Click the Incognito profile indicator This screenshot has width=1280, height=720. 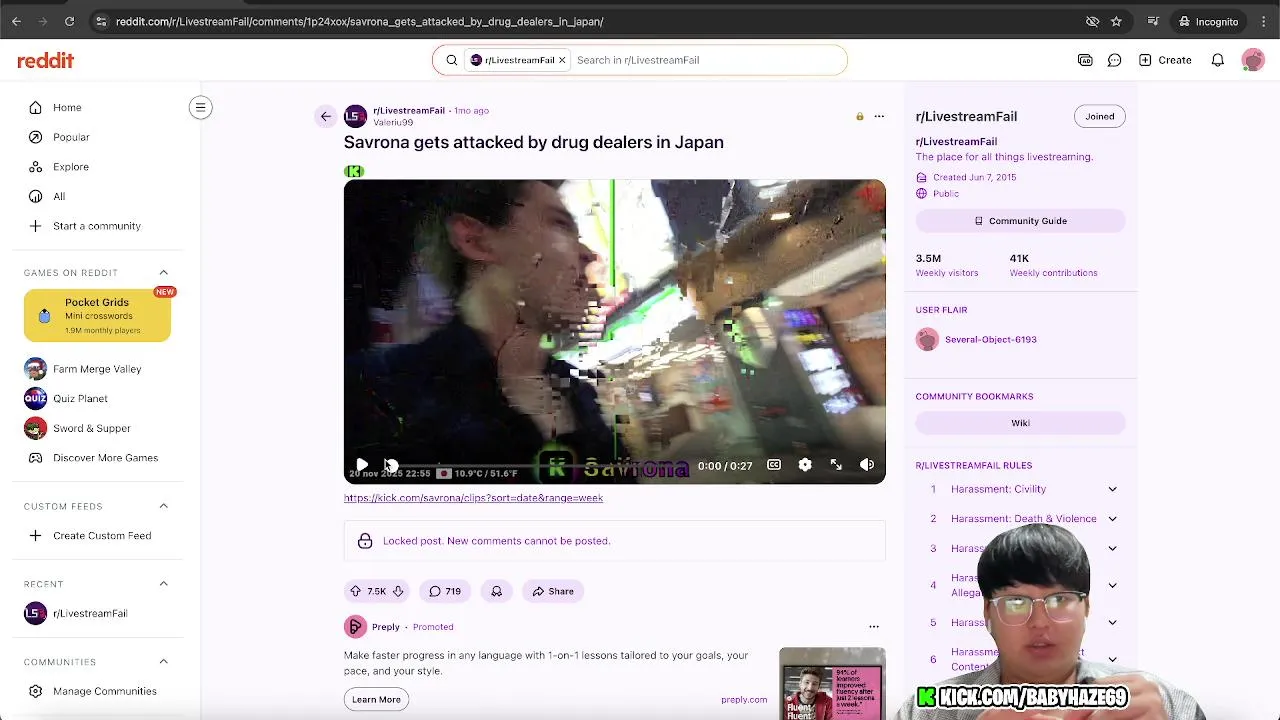(x=1208, y=21)
